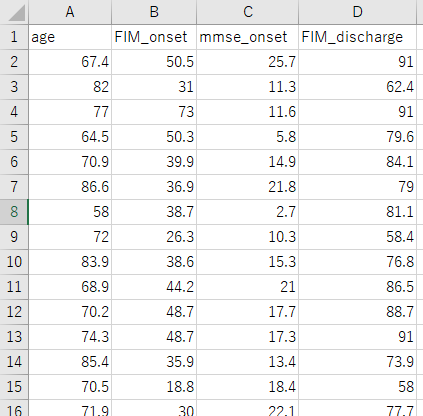Select cell with value 2.7
This screenshot has height=416, width=423.
click(248, 212)
